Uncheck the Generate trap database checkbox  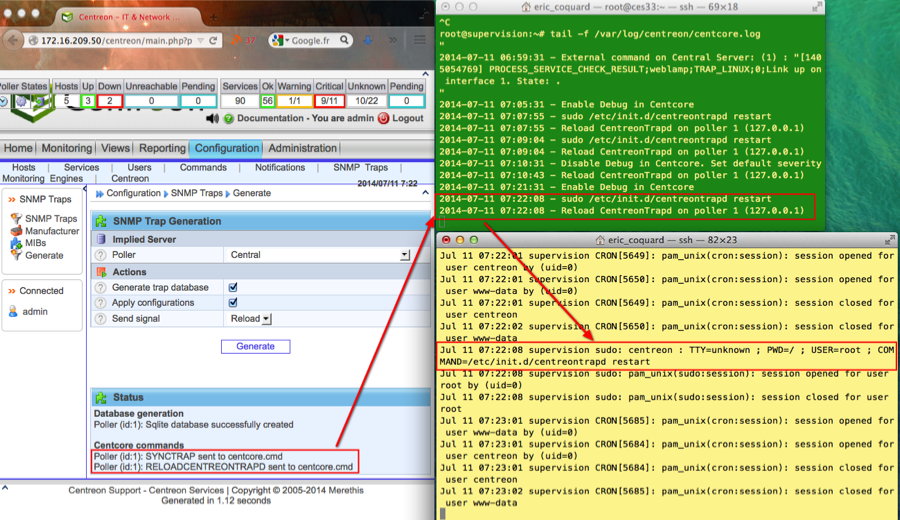coord(233,287)
